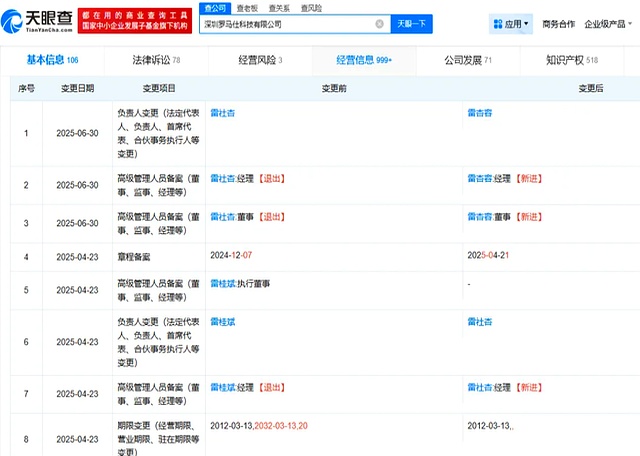The image size is (640, 456).
Task: Click the 负责人变更 item text in row 6
Action: [158, 342]
